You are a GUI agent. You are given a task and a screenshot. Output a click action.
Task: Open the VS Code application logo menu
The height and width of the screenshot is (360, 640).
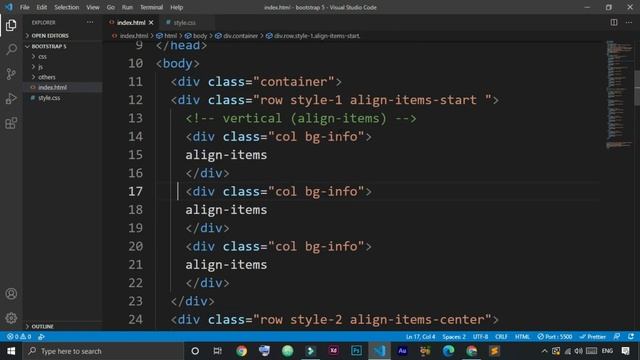9,7
